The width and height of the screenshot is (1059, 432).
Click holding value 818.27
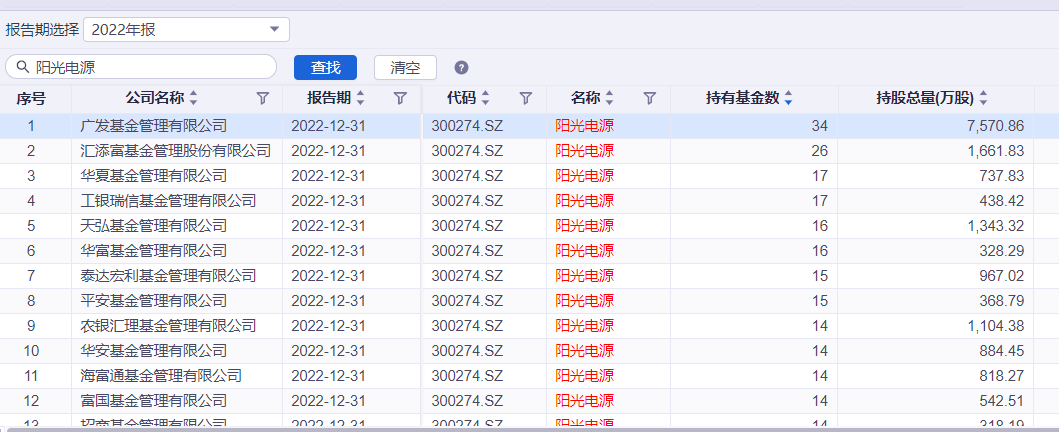pyautogui.click(x=1002, y=375)
